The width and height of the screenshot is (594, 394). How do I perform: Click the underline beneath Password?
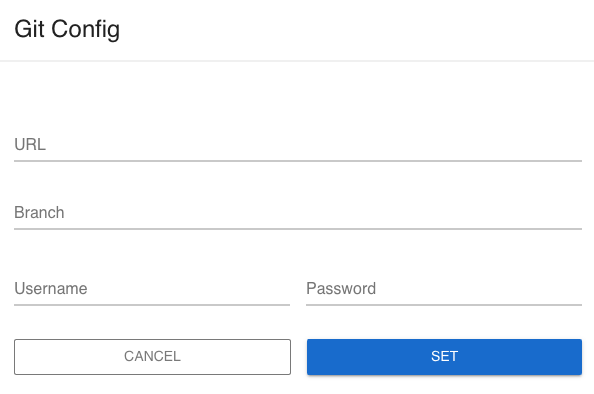tap(444, 305)
